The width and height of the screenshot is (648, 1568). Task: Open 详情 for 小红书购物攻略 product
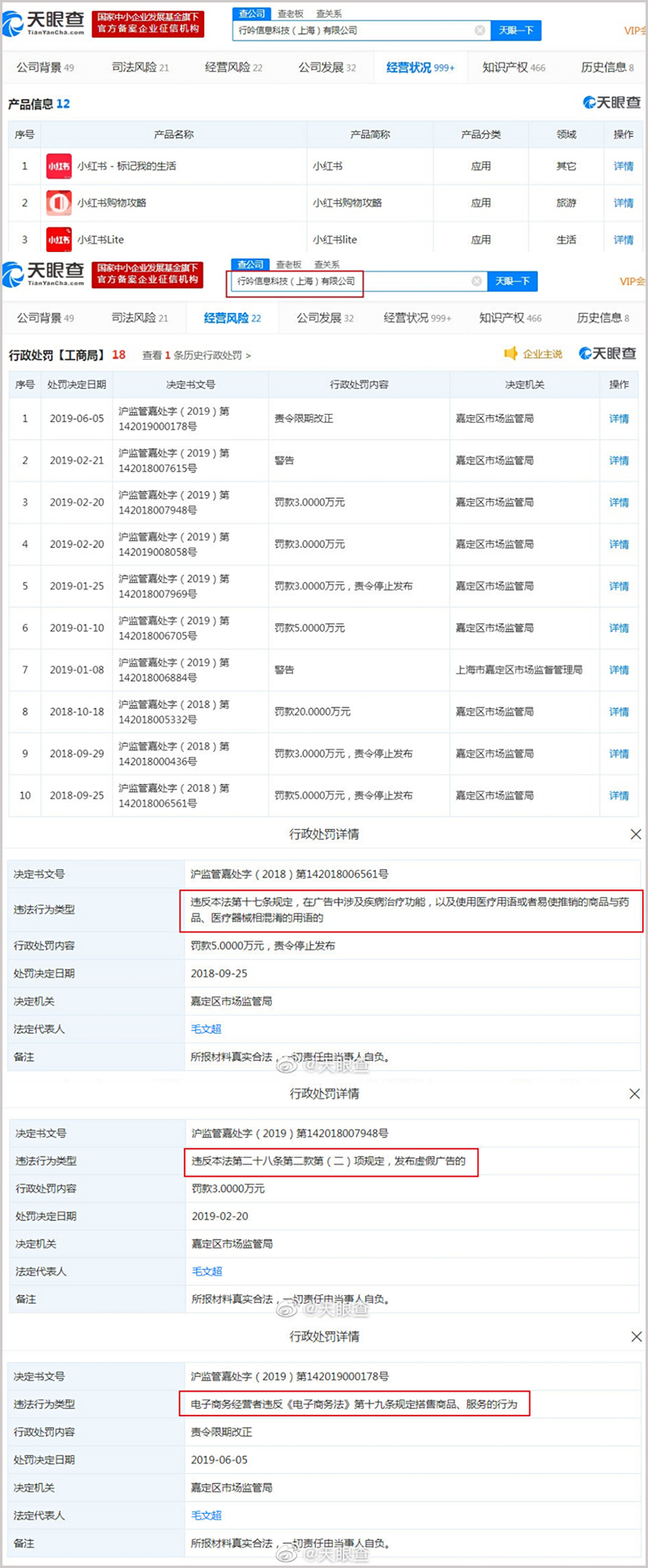(x=624, y=203)
